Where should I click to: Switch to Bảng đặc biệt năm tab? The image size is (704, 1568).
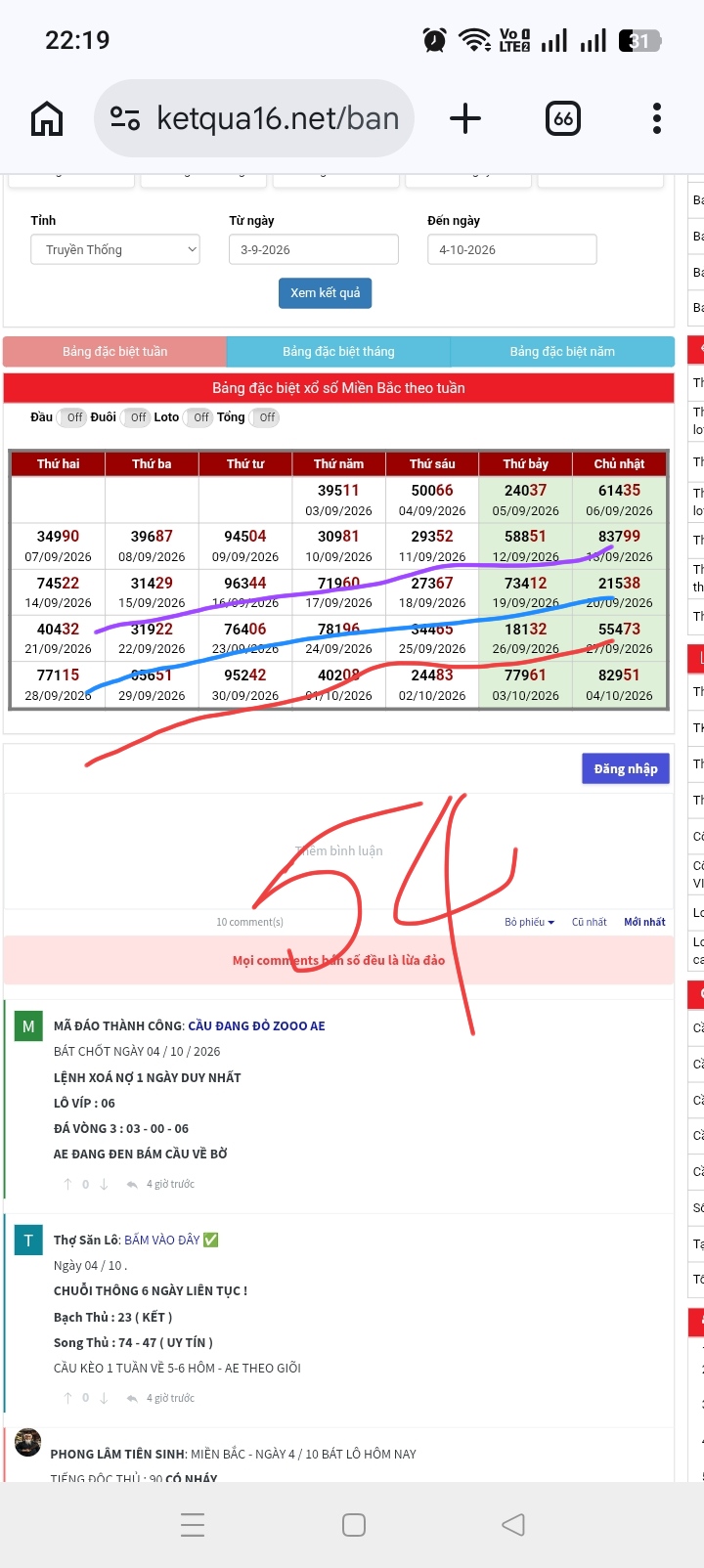(x=562, y=351)
